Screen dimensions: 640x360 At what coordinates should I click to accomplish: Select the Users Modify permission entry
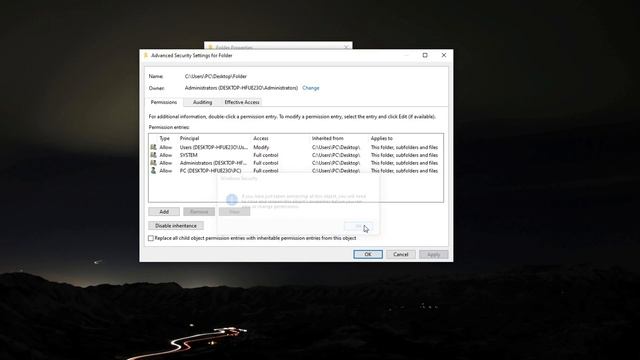(296, 147)
